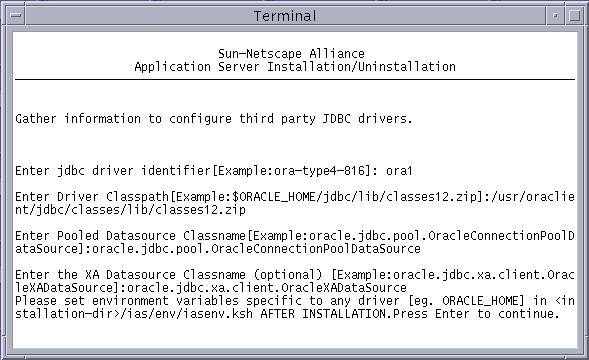
Task: Click 'Application Server Installation/Uninstallation' heading
Action: click(295, 67)
